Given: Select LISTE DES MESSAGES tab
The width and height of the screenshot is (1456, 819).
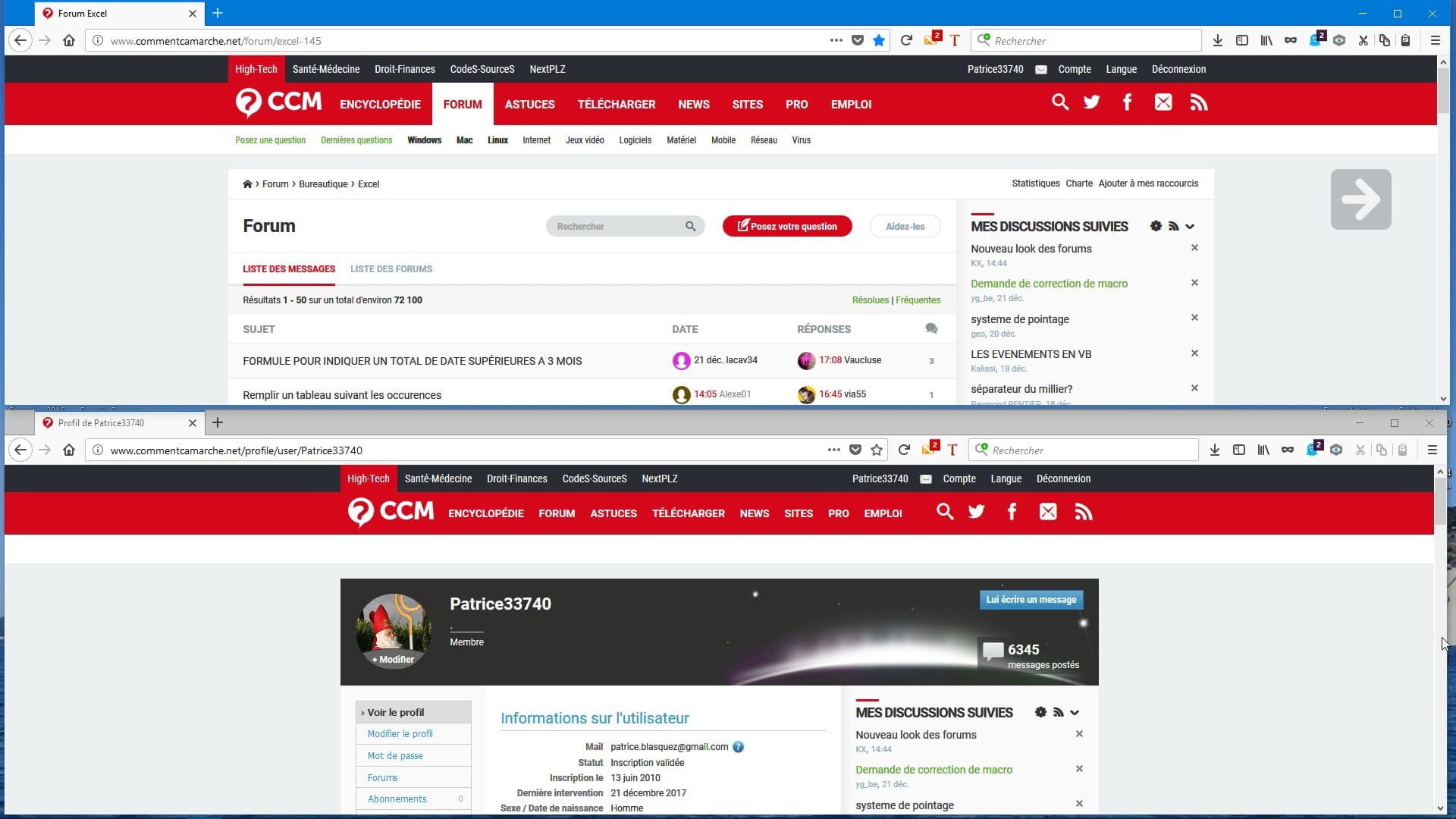Looking at the screenshot, I should [x=289, y=269].
